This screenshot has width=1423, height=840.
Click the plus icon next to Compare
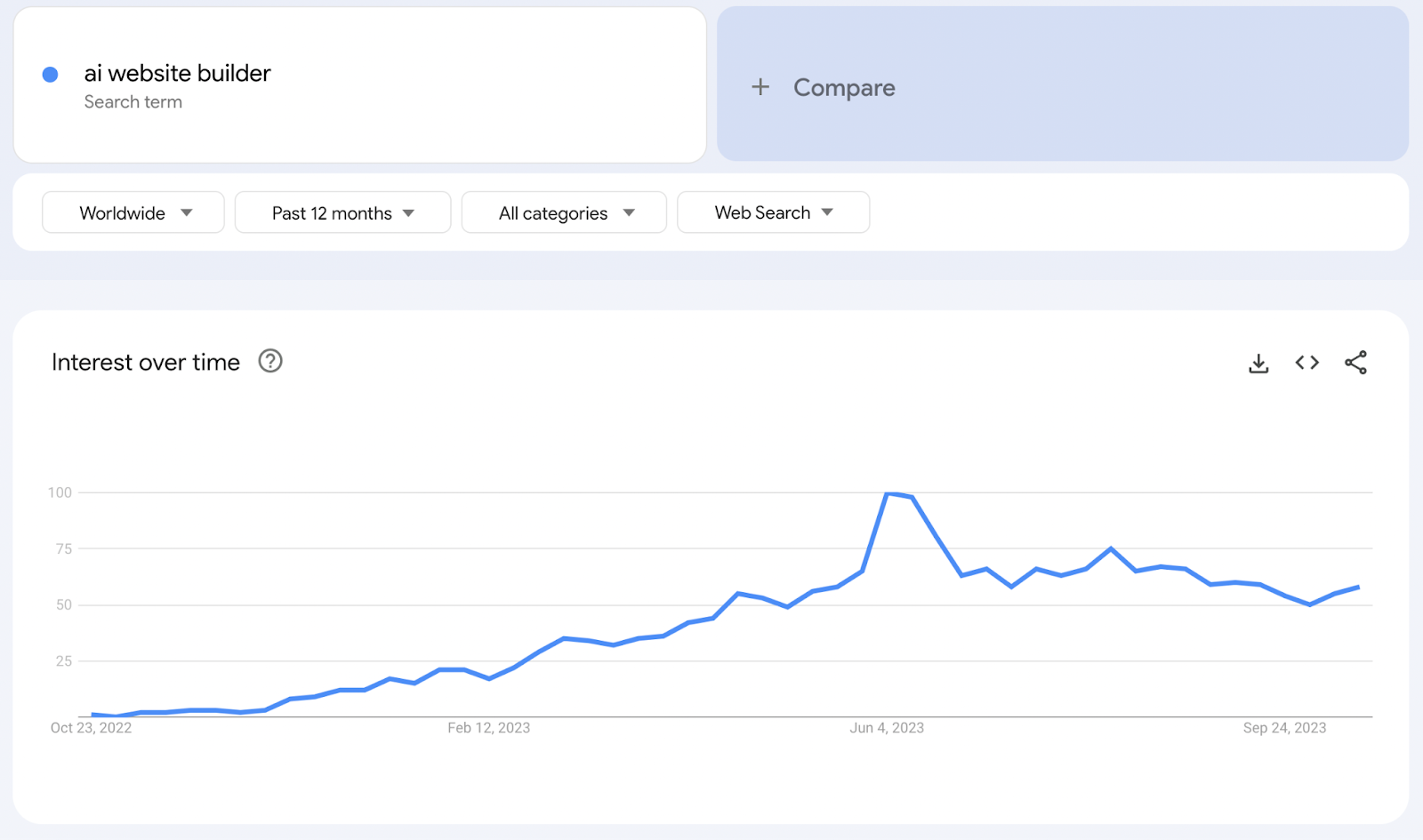tap(760, 87)
